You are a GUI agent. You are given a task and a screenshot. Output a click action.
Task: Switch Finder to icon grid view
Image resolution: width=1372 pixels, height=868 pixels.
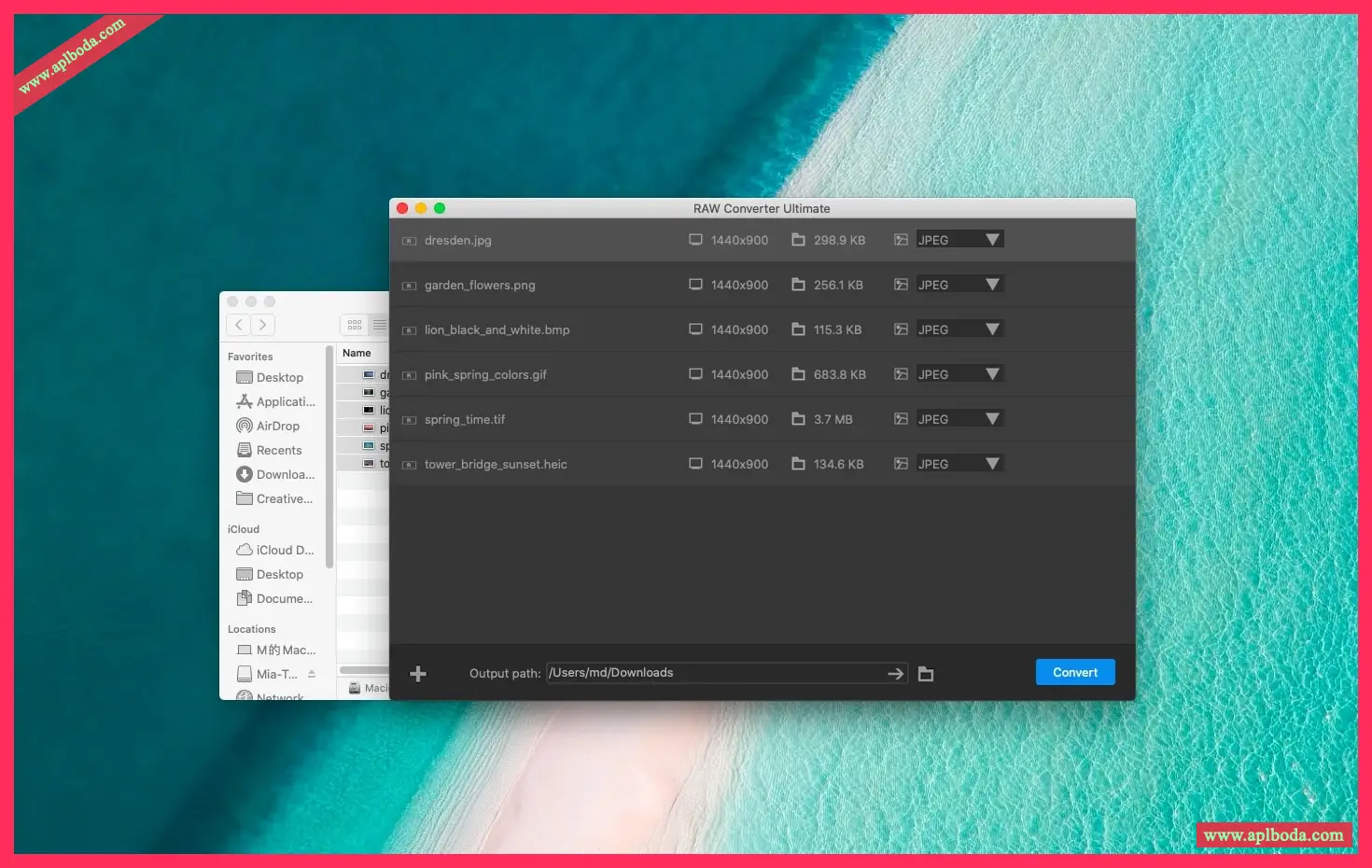coord(355,325)
